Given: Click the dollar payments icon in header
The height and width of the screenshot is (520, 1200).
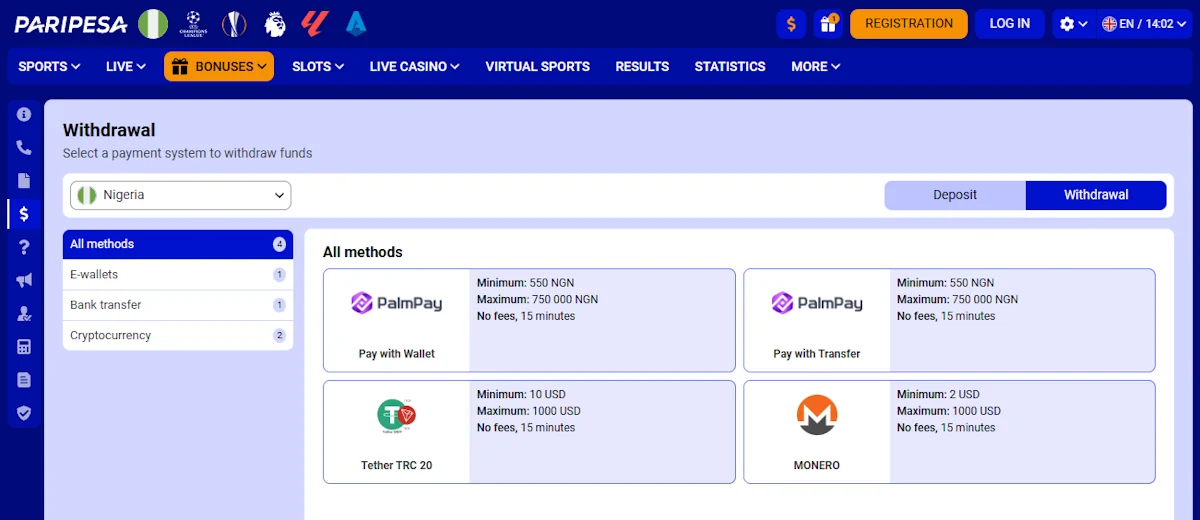Looking at the screenshot, I should click(x=791, y=24).
